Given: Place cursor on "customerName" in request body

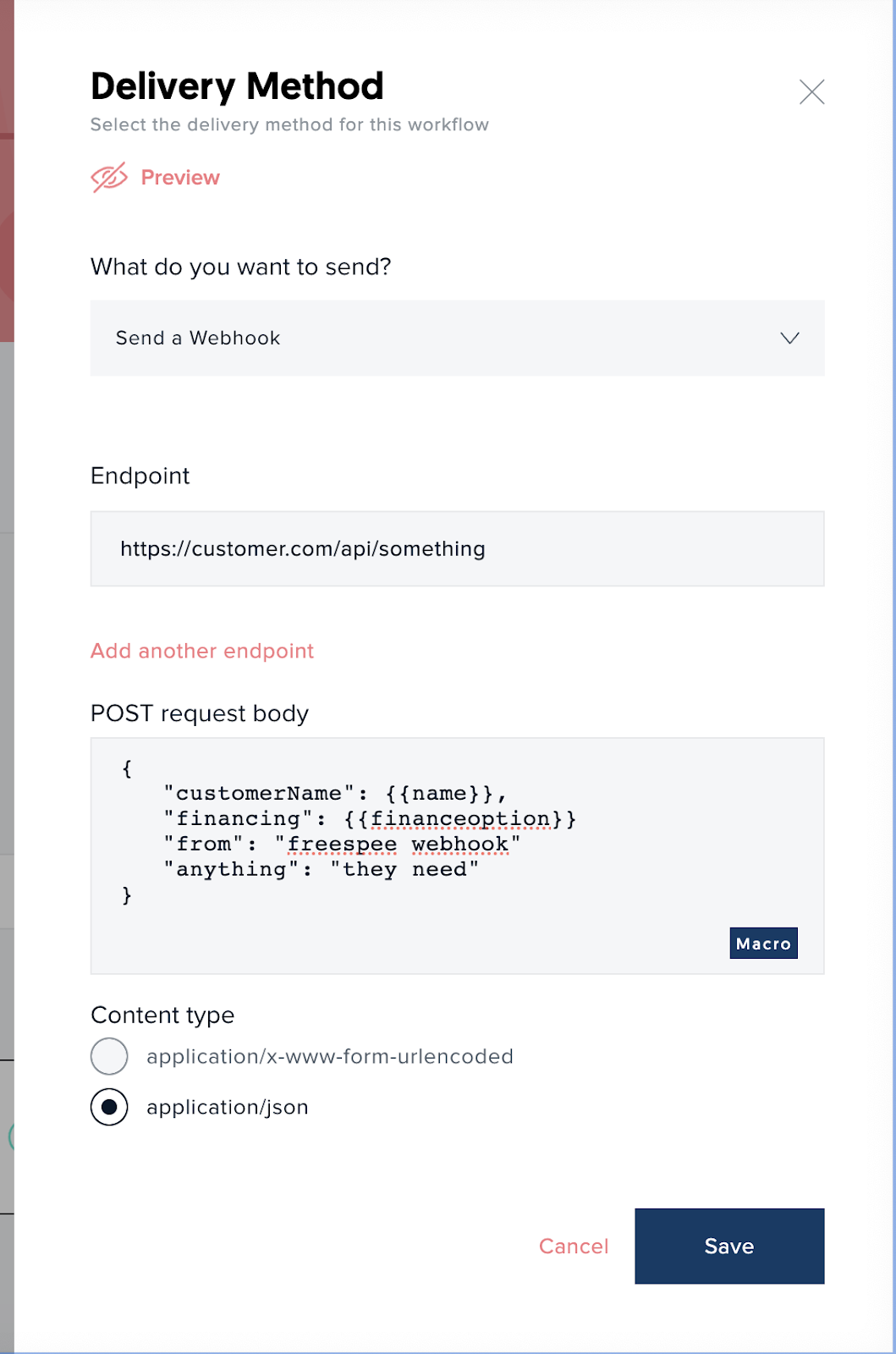Looking at the screenshot, I should coord(258,794).
